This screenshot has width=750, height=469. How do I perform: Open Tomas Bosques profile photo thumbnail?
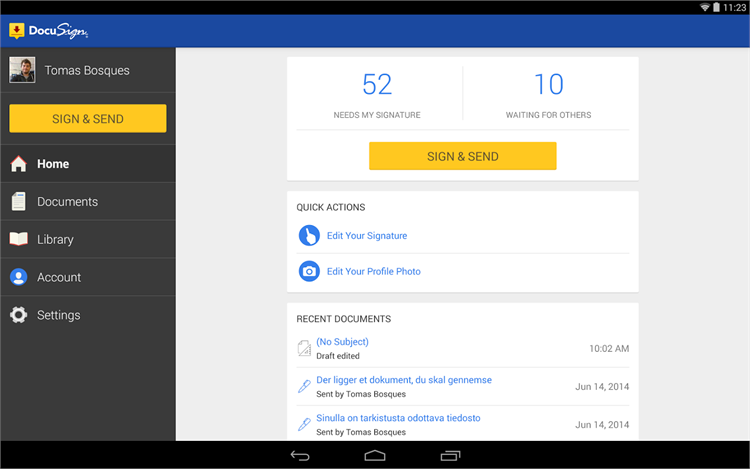coord(22,70)
